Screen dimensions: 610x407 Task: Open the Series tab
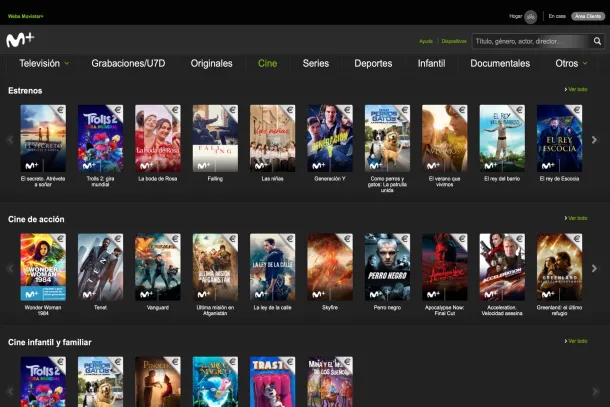(316, 63)
